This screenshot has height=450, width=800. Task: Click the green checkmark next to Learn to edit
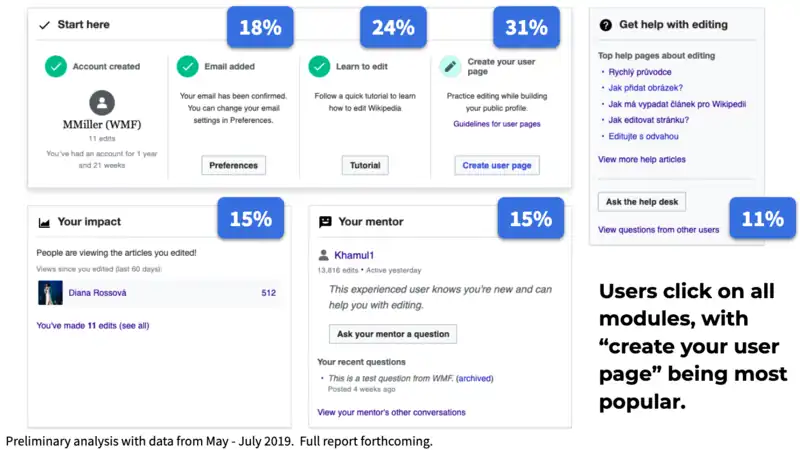pyautogui.click(x=319, y=66)
